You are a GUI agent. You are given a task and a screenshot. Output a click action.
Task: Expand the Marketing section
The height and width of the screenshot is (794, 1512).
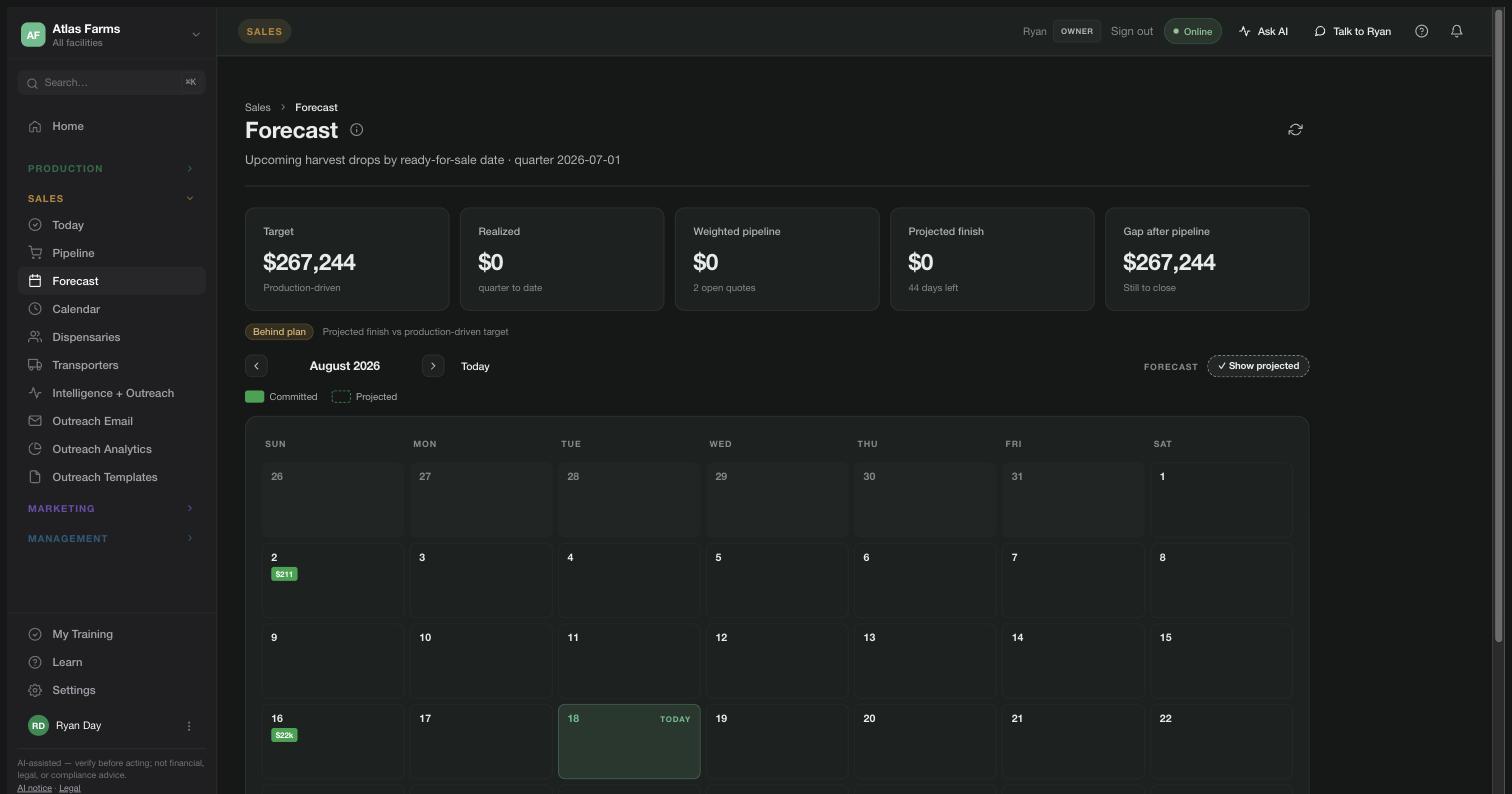click(x=111, y=509)
